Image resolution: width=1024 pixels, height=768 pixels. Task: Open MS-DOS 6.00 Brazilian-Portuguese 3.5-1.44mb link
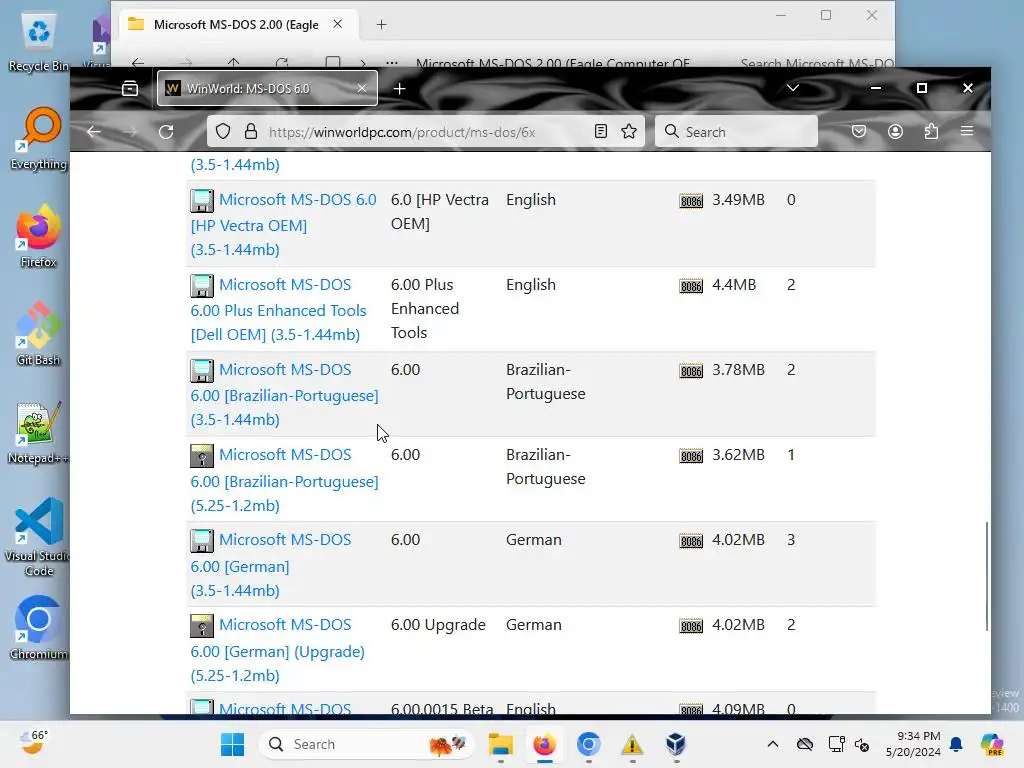pyautogui.click(x=284, y=394)
